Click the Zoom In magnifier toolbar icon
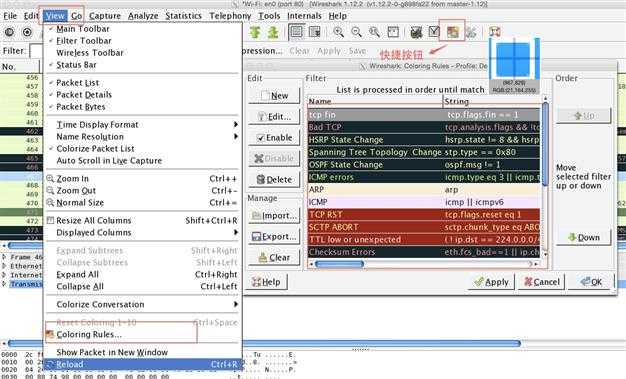The height and width of the screenshot is (379, 626). 339,32
